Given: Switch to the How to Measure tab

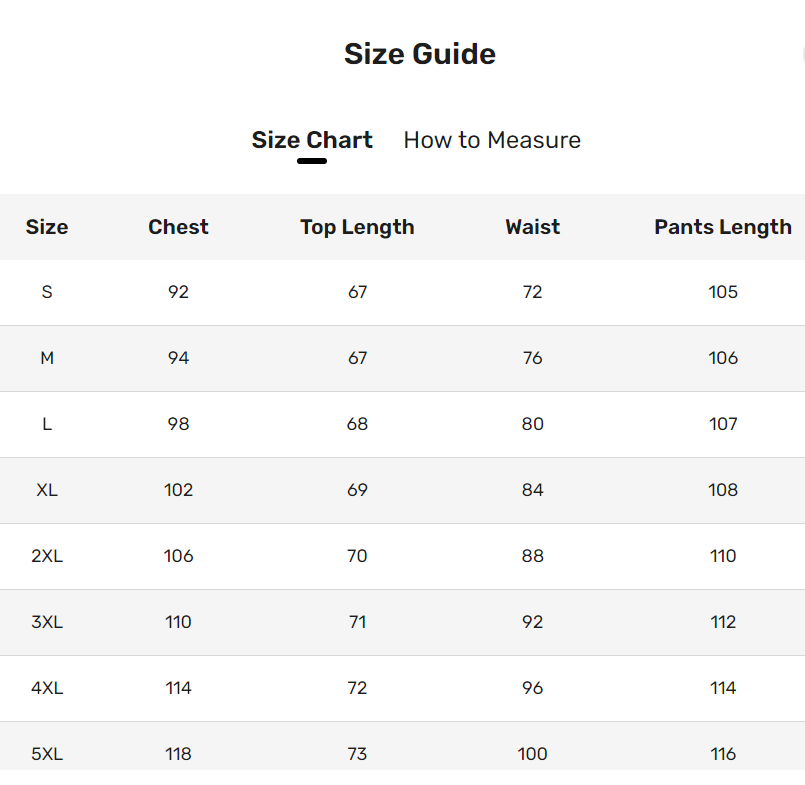Looking at the screenshot, I should [x=491, y=140].
